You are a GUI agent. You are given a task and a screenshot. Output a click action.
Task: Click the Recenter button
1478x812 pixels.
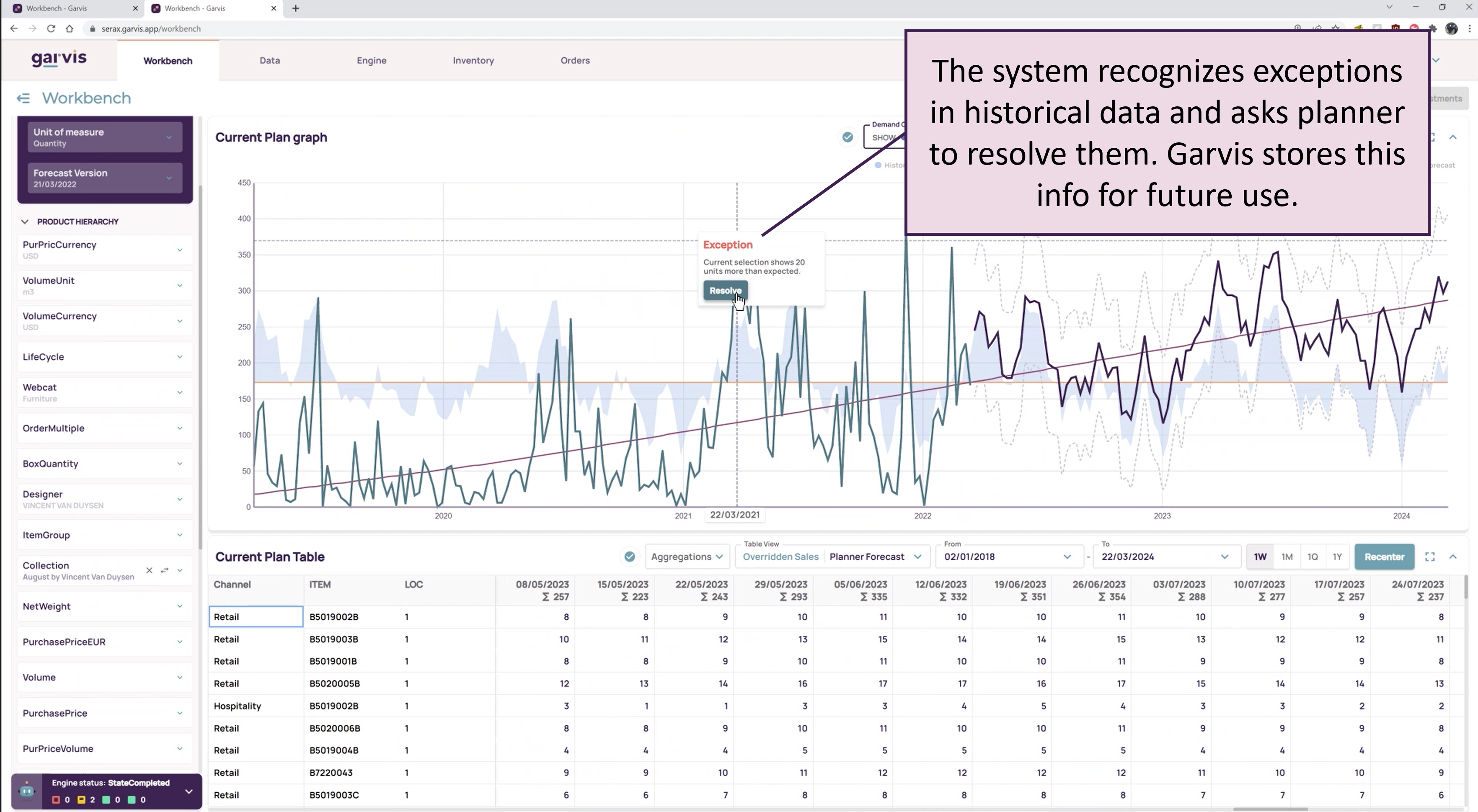point(1384,557)
